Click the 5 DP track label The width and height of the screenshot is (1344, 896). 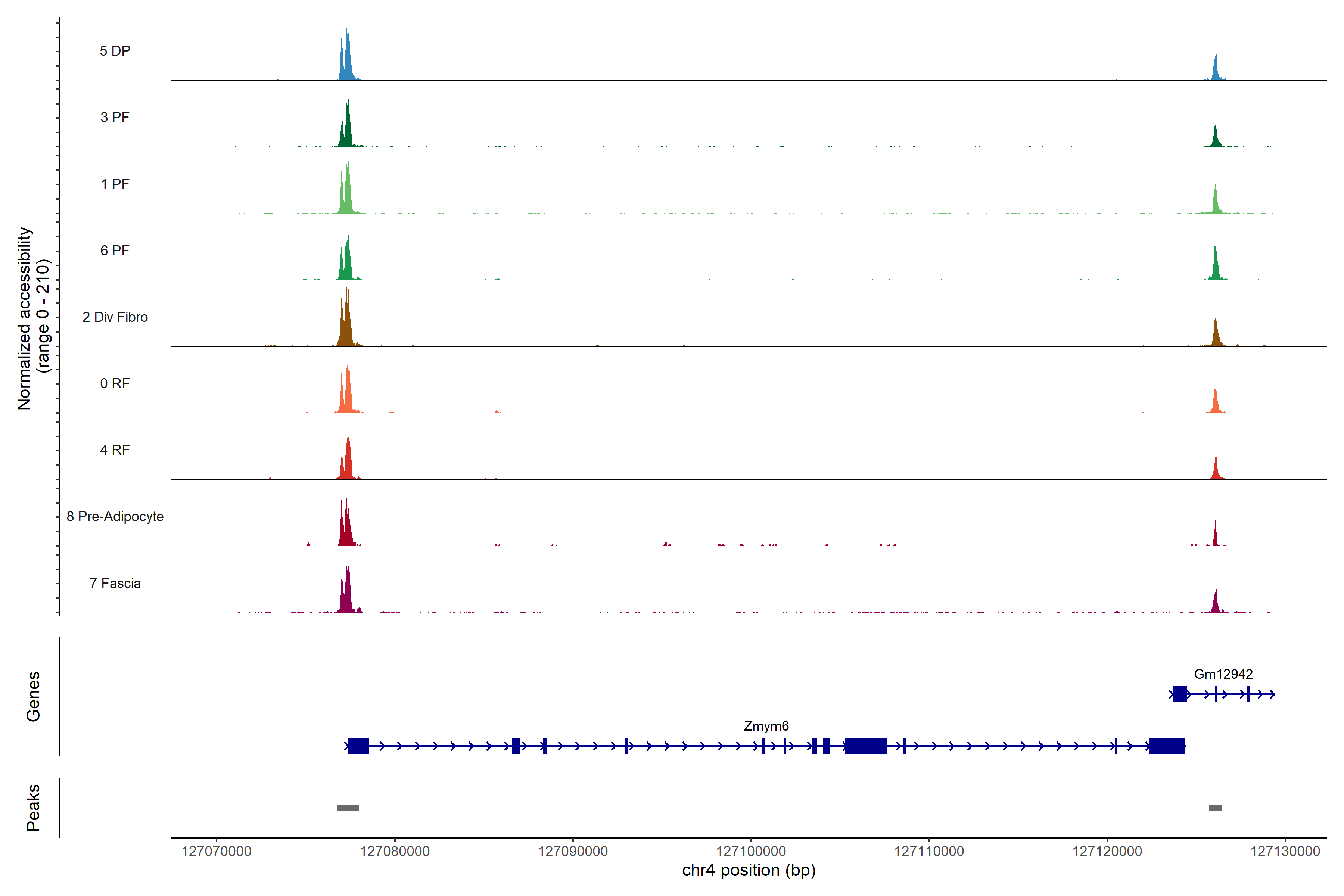click(115, 51)
